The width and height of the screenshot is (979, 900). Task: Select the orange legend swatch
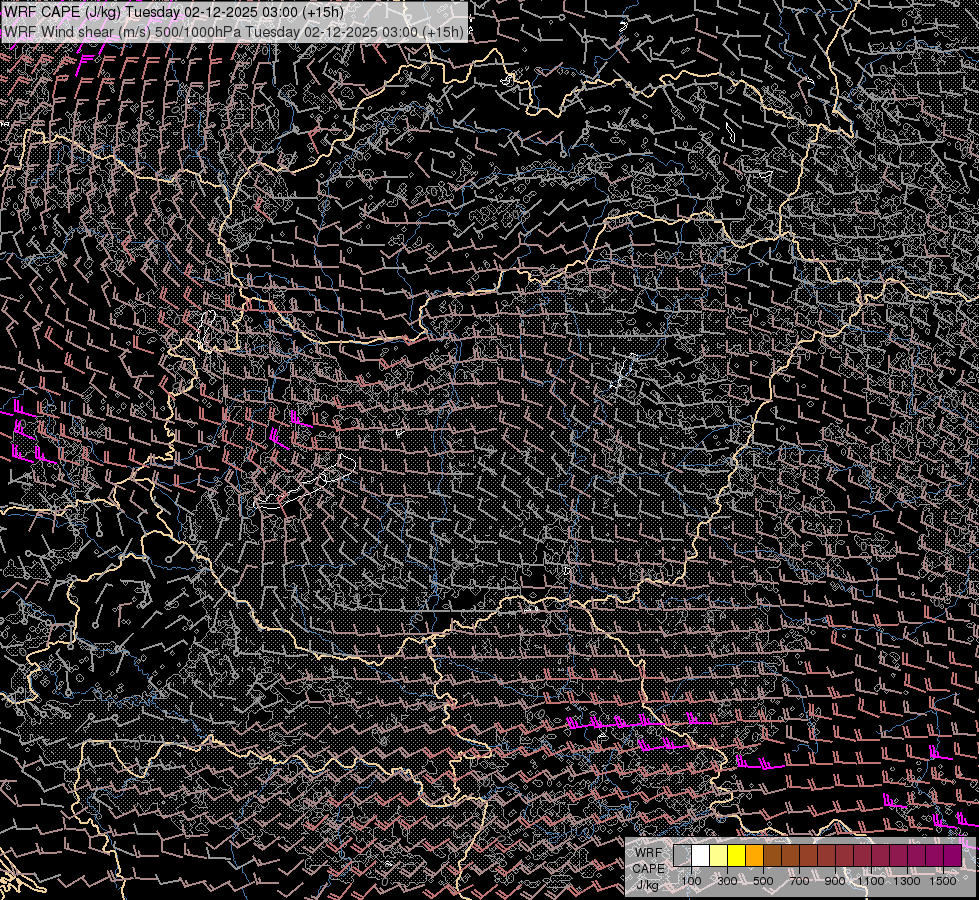click(x=754, y=855)
